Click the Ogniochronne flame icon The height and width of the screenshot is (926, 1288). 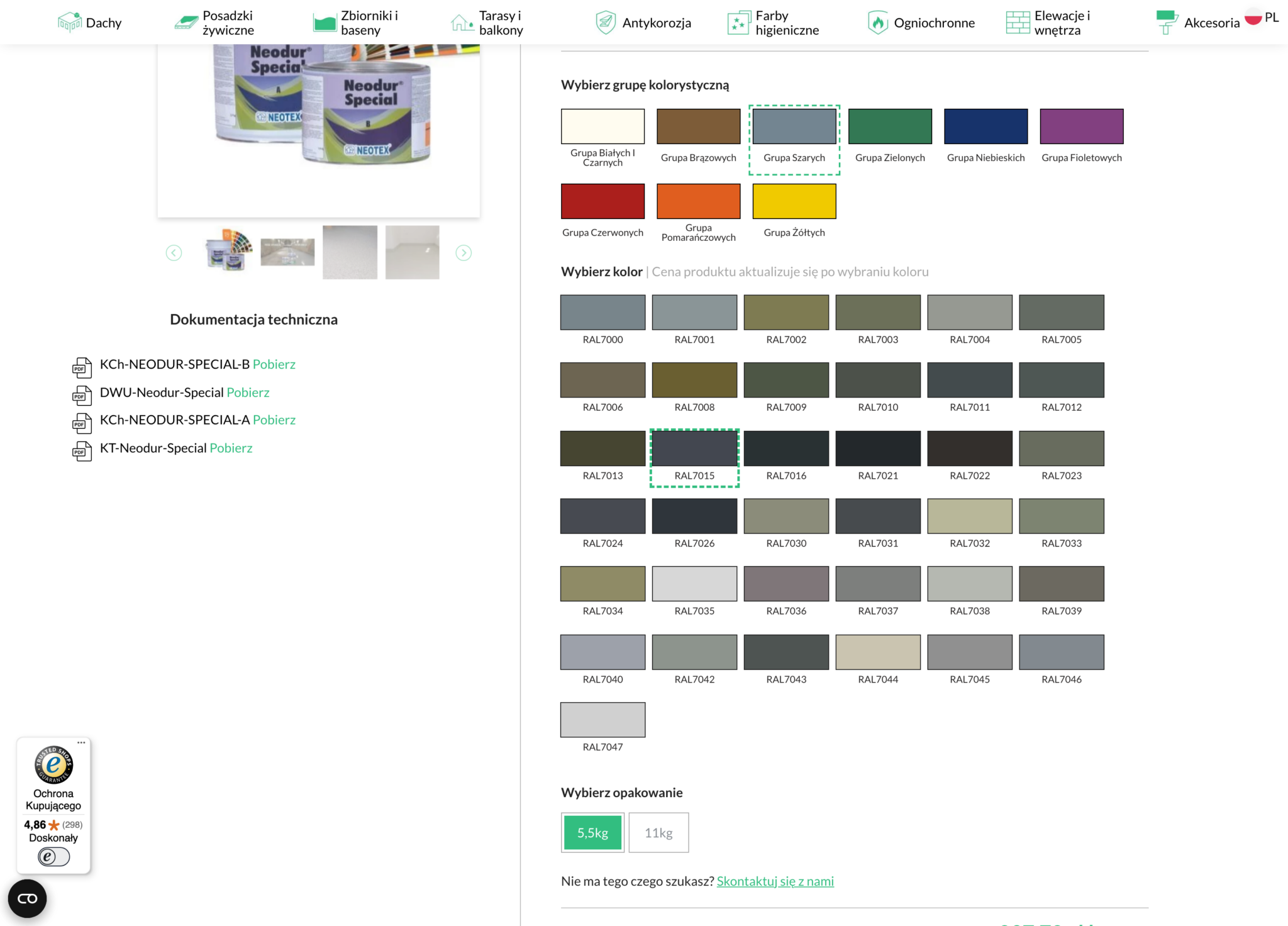878,23
